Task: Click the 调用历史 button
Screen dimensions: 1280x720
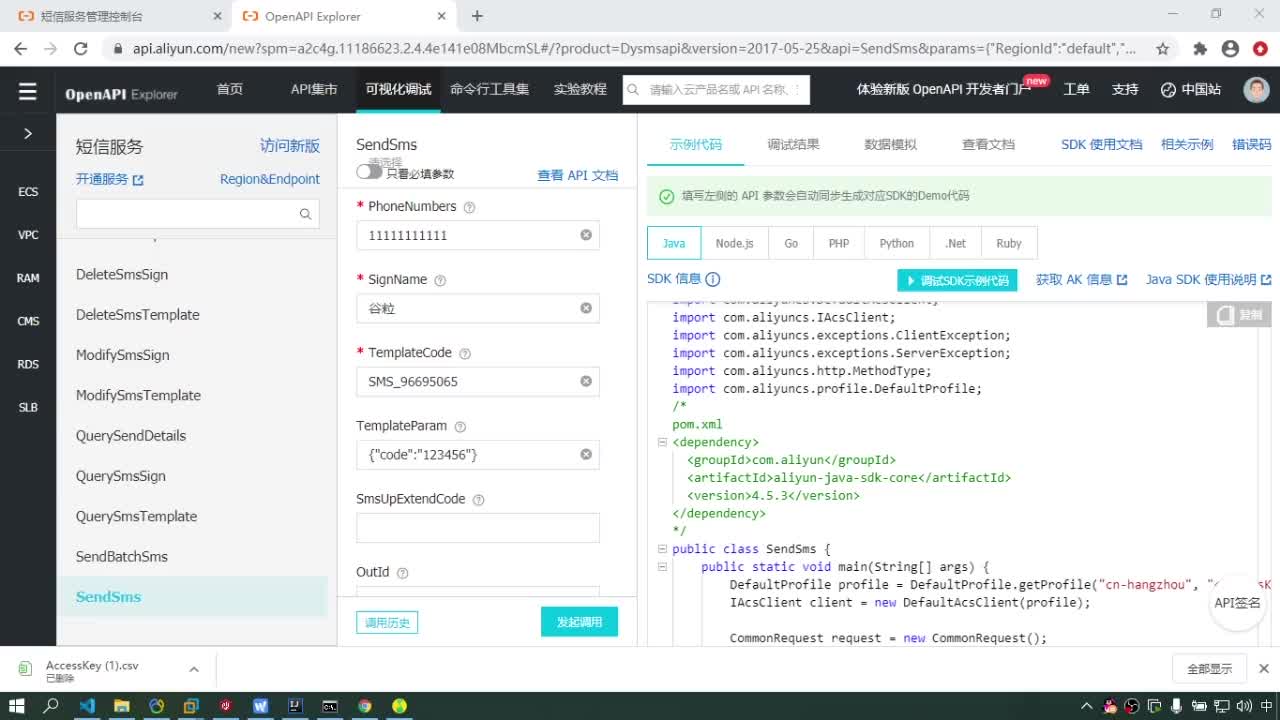Action: (387, 622)
